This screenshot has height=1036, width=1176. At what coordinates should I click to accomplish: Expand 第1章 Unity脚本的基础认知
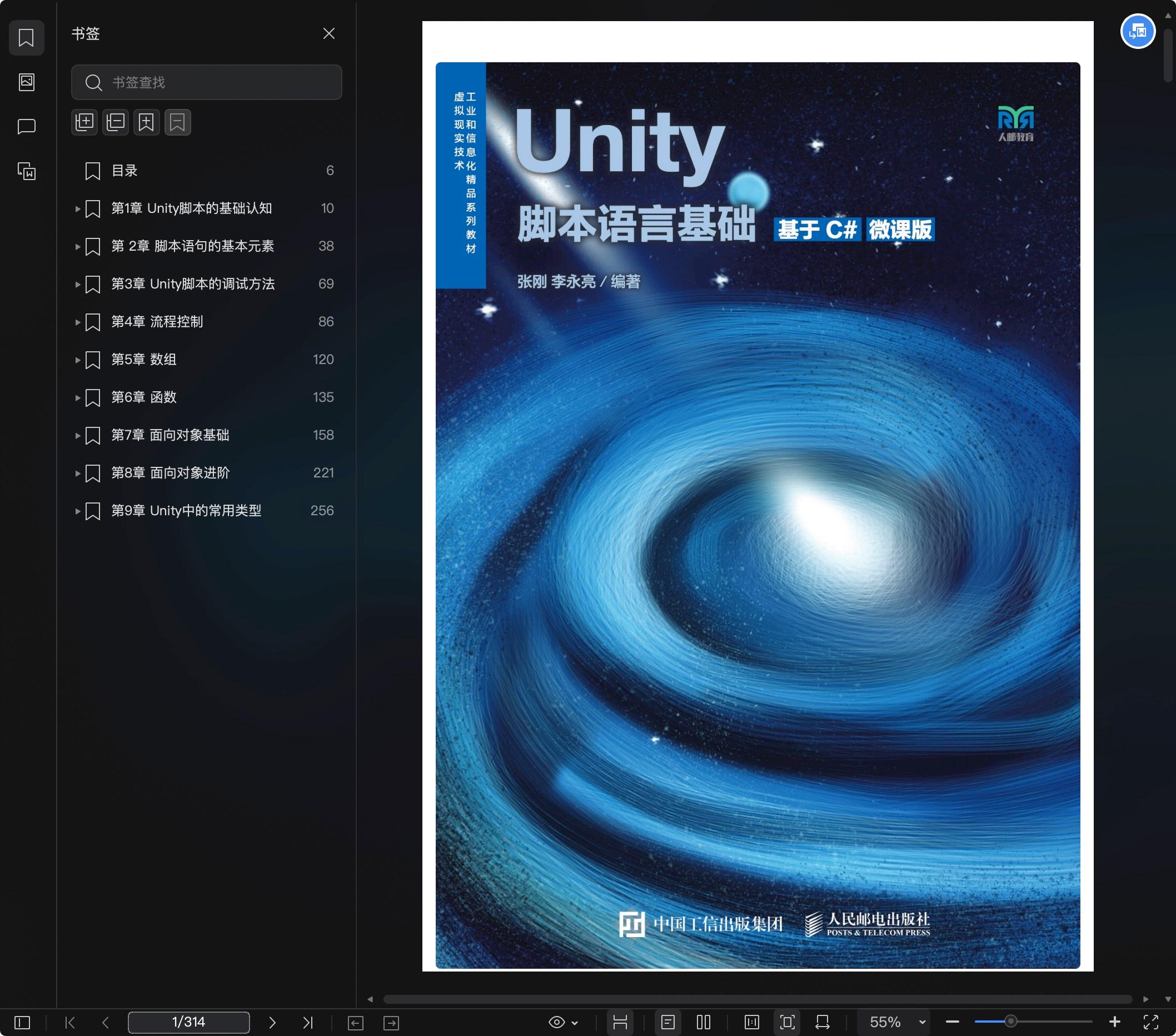(77, 208)
